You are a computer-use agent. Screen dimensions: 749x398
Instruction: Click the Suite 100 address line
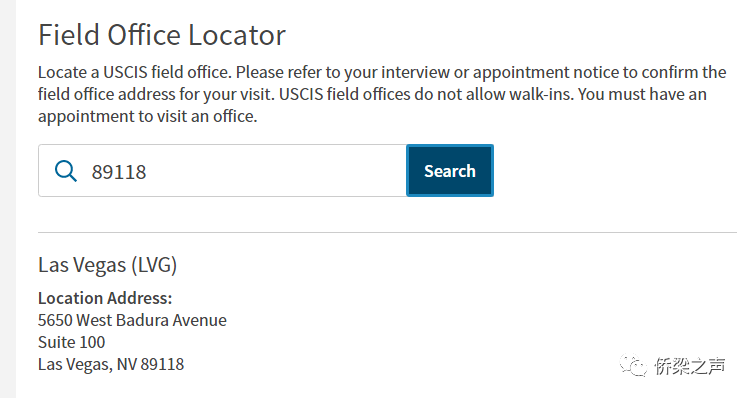(72, 342)
